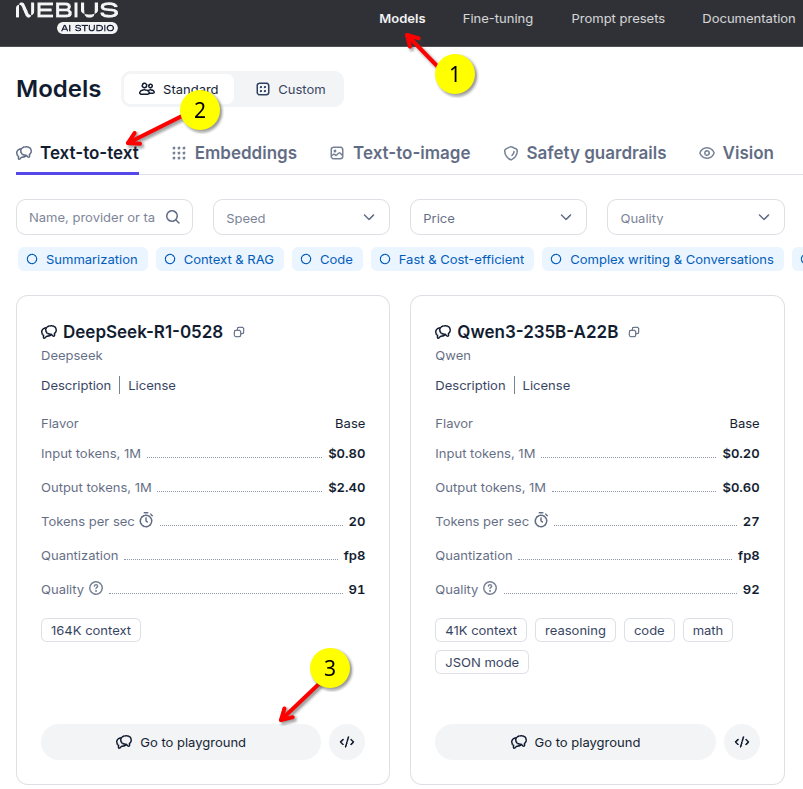The width and height of the screenshot is (803, 789).
Task: Click the search magnifier icon
Action: click(x=173, y=217)
